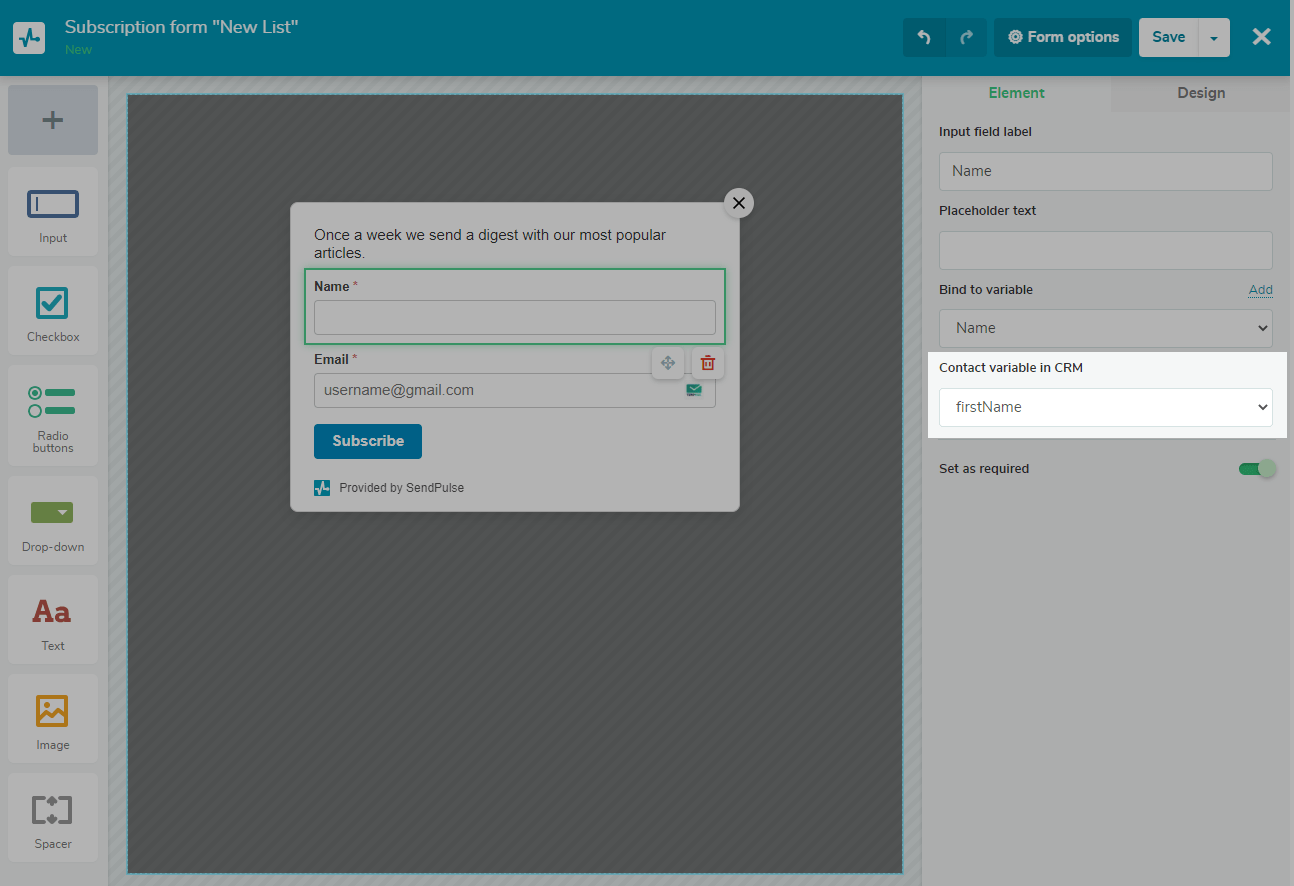1294x886 pixels.
Task: Toggle the Set as required switch
Action: (1257, 469)
